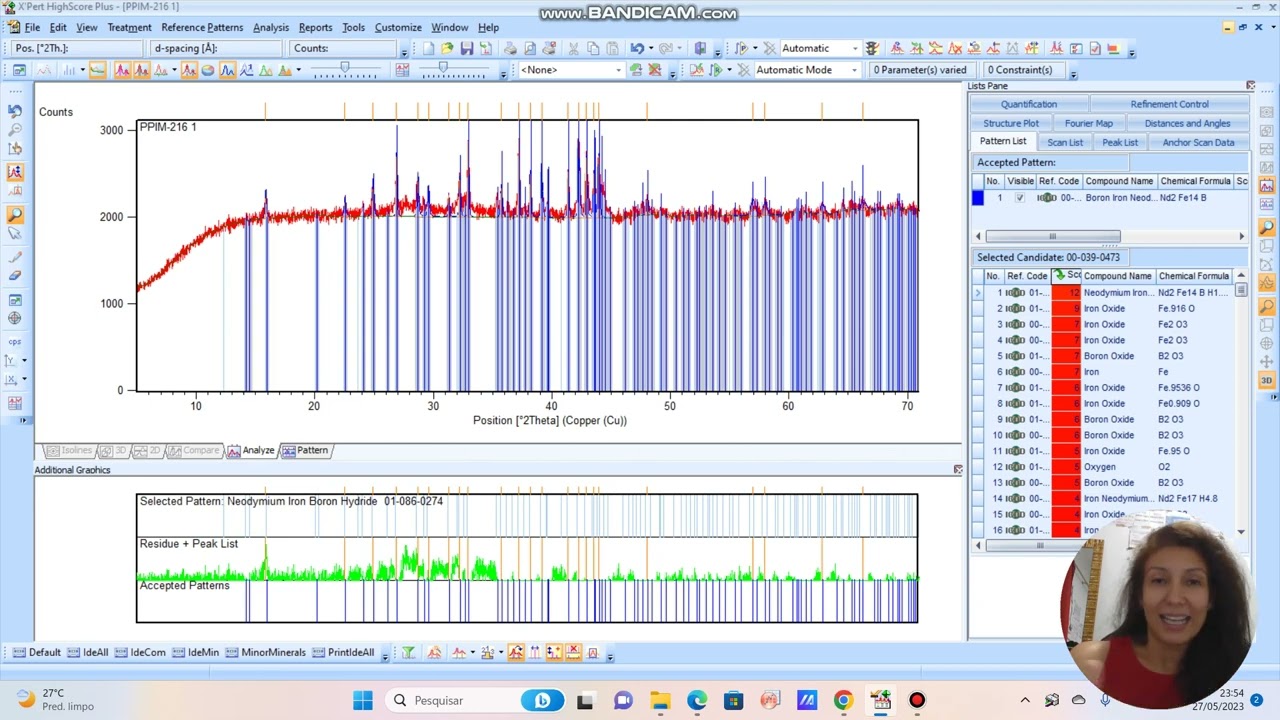Open Microsoft Edge from the taskbar
1280x720 pixels.
tap(697, 700)
